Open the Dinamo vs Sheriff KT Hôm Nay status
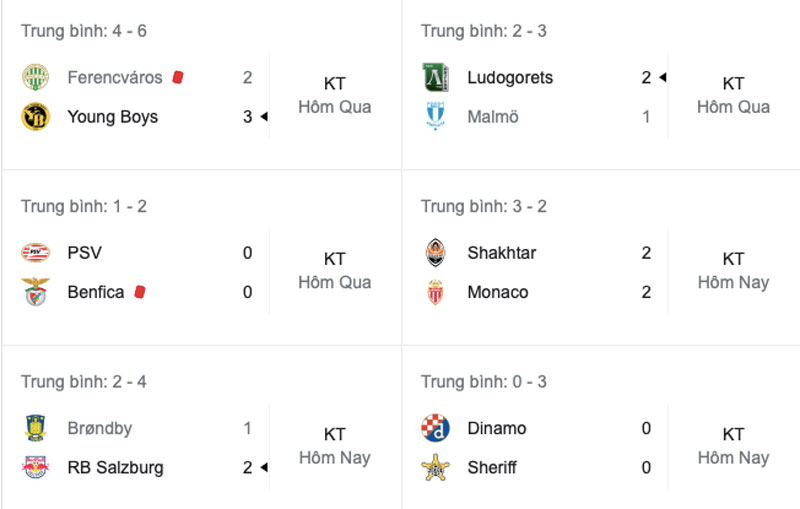This screenshot has width=800, height=509. click(733, 446)
